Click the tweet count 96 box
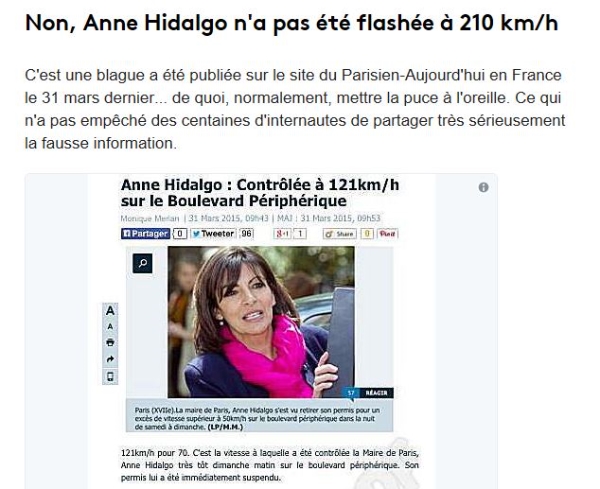Image resolution: width=600 pixels, height=489 pixels. (246, 234)
